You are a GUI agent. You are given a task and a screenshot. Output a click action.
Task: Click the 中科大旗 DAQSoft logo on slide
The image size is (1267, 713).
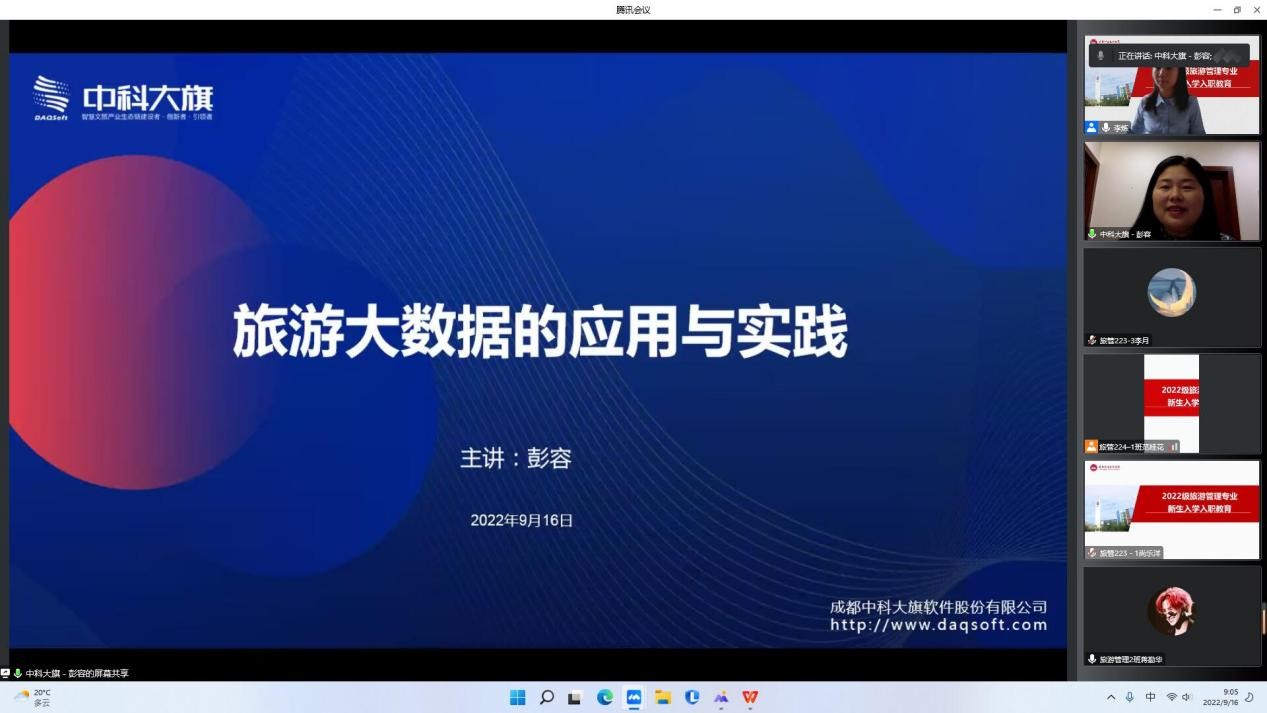(123, 100)
